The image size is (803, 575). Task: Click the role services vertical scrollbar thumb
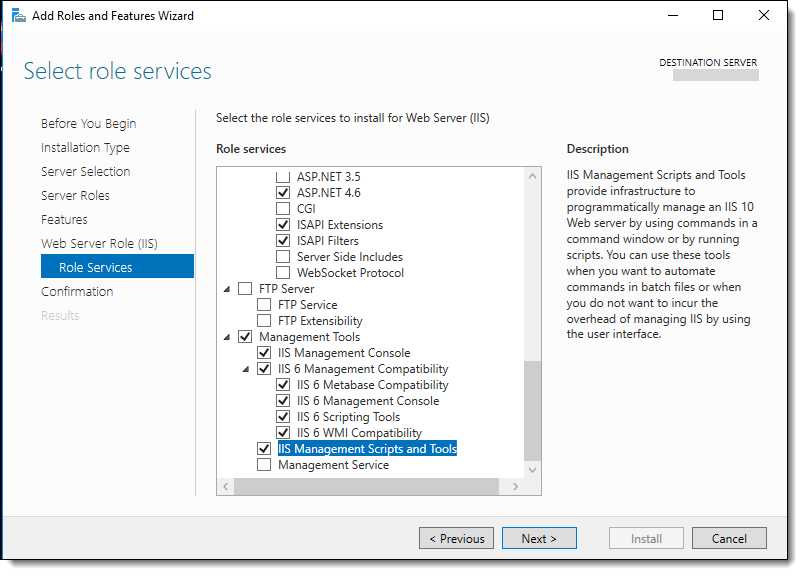[533, 411]
